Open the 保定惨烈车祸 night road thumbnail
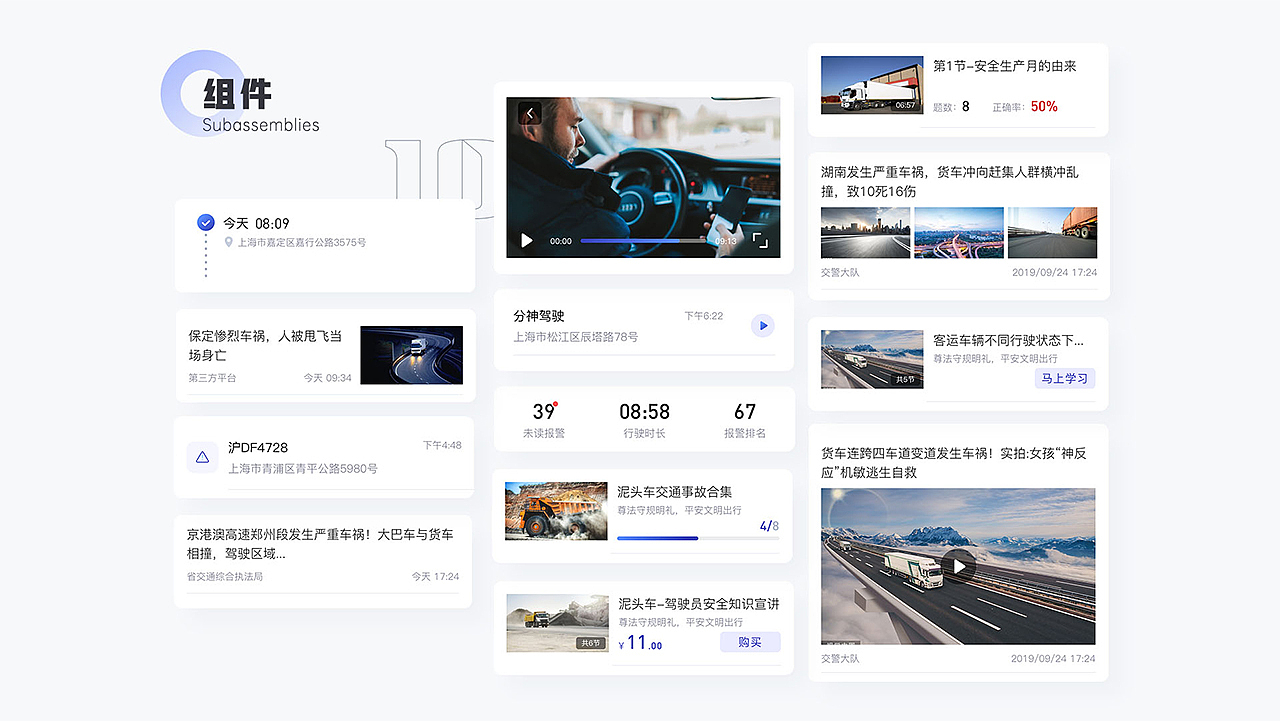Screen dimensions: 1280x721 click(411, 355)
